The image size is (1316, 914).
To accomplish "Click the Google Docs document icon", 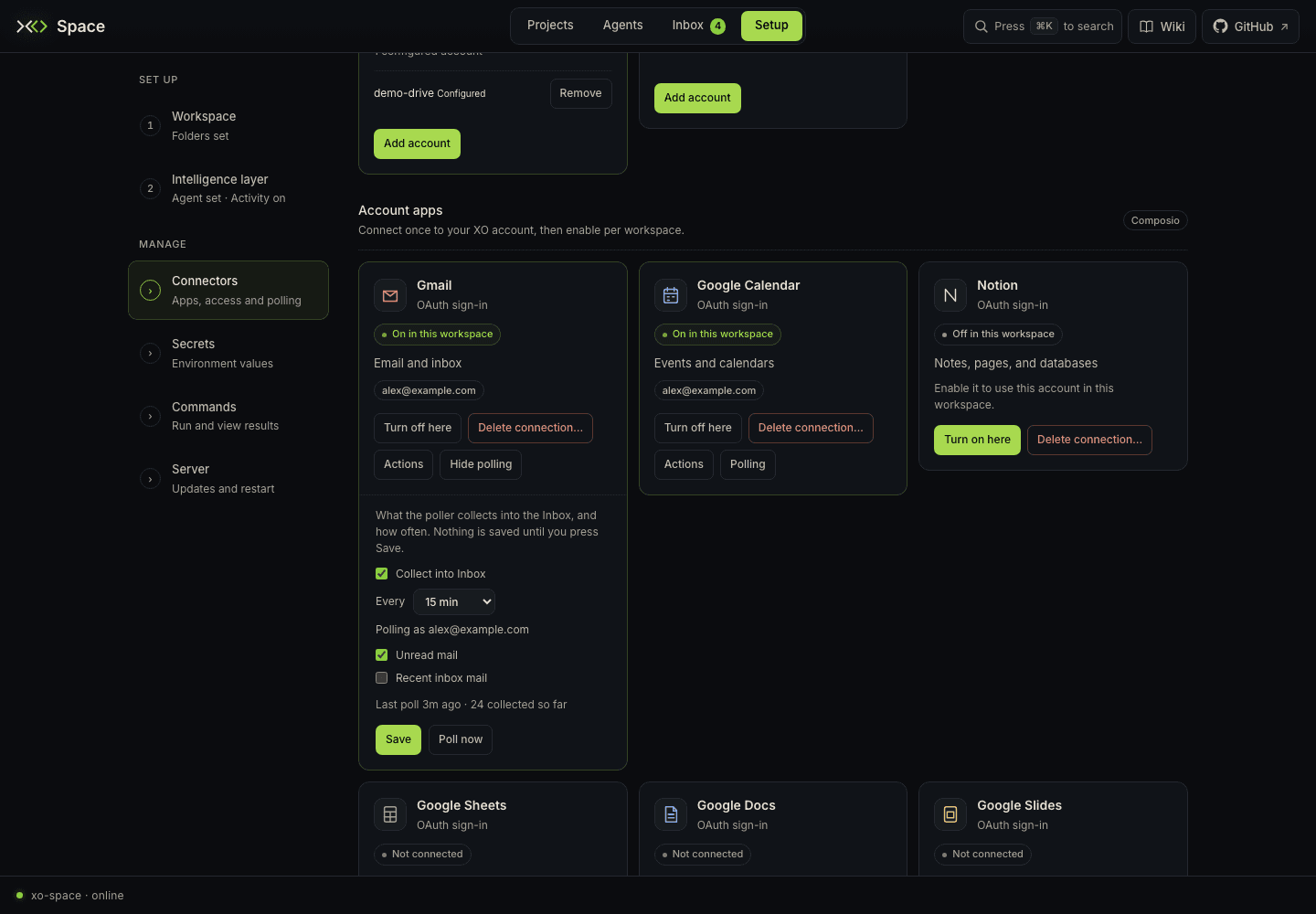I will [x=671, y=814].
